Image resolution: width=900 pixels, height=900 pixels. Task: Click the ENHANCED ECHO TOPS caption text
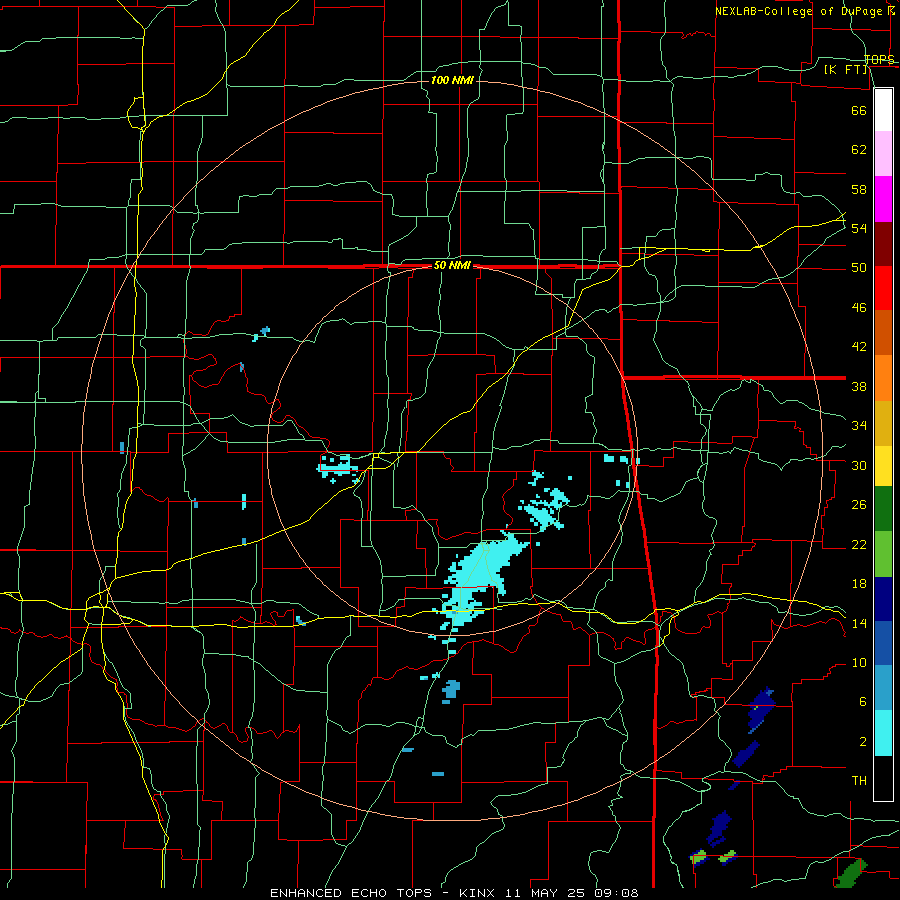pyautogui.click(x=354, y=893)
